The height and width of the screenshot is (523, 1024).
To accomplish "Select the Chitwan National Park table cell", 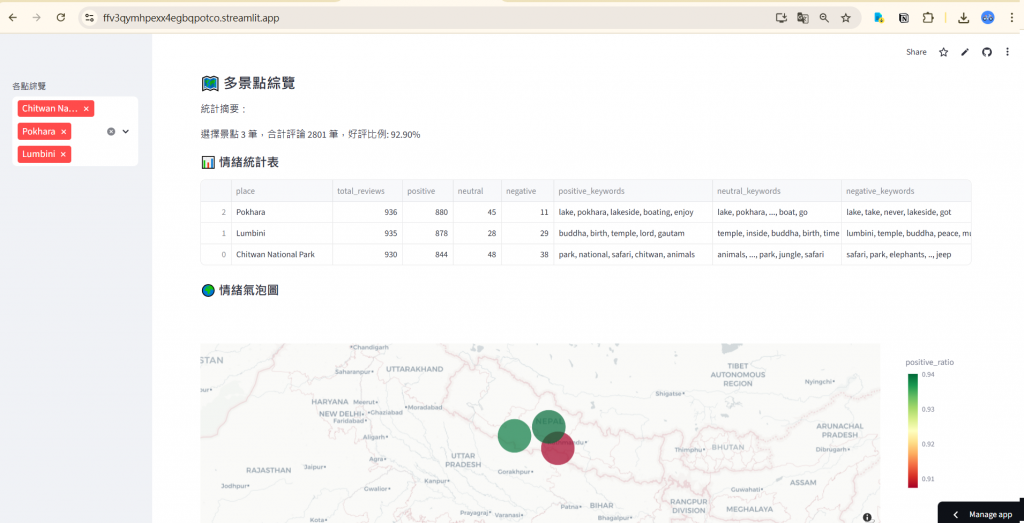I will (x=281, y=254).
